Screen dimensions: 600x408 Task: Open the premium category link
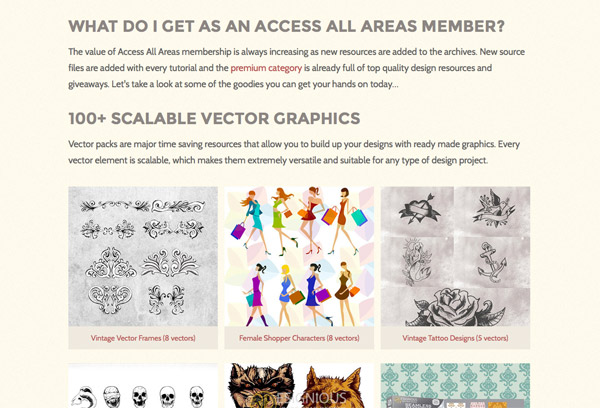(266, 68)
